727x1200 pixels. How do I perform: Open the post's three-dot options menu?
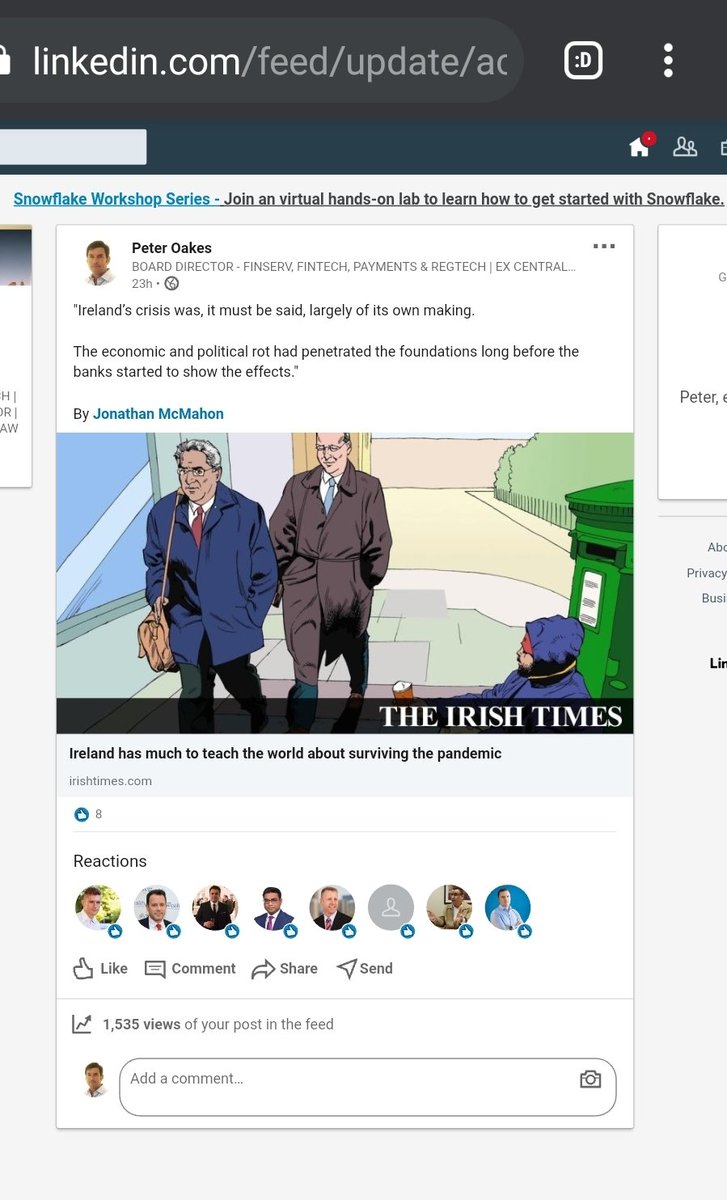pyautogui.click(x=604, y=246)
